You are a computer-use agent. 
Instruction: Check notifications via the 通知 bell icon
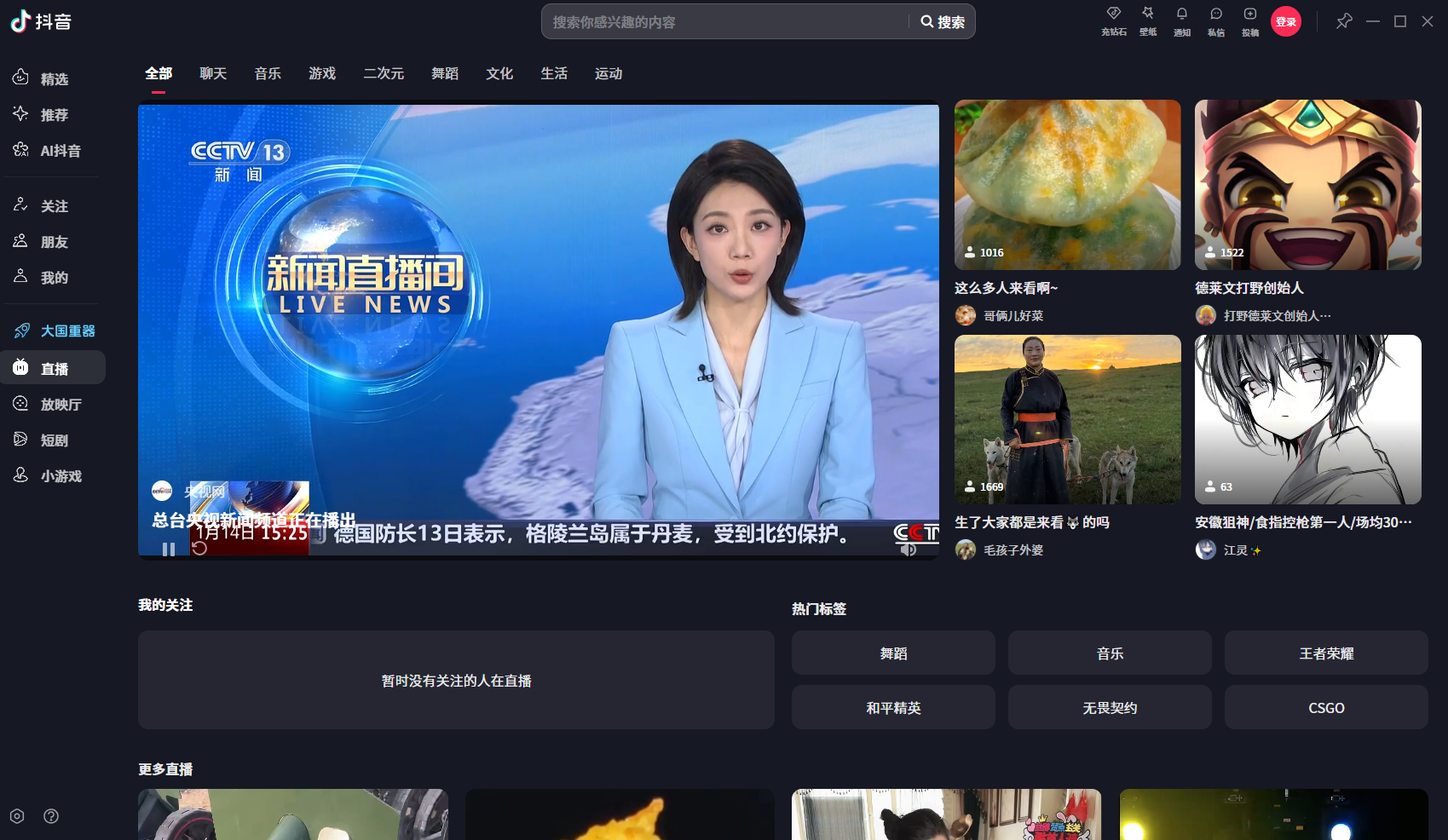tap(1182, 21)
